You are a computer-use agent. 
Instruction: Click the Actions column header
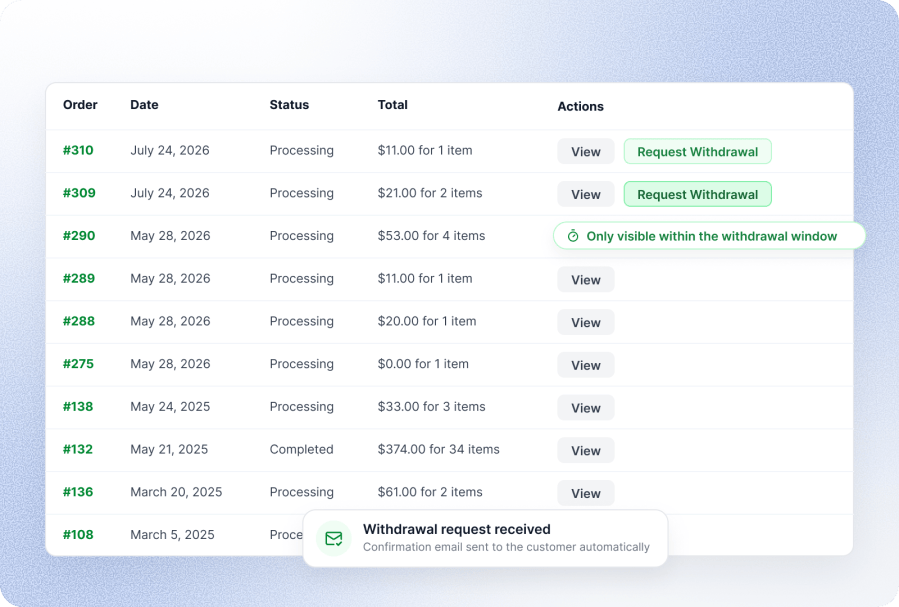[x=581, y=107]
